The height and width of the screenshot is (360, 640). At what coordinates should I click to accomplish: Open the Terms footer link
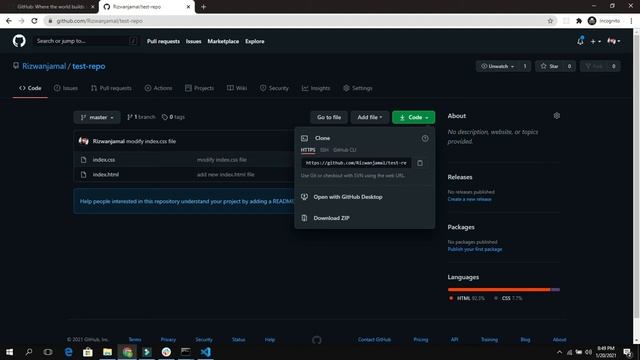coord(135,340)
